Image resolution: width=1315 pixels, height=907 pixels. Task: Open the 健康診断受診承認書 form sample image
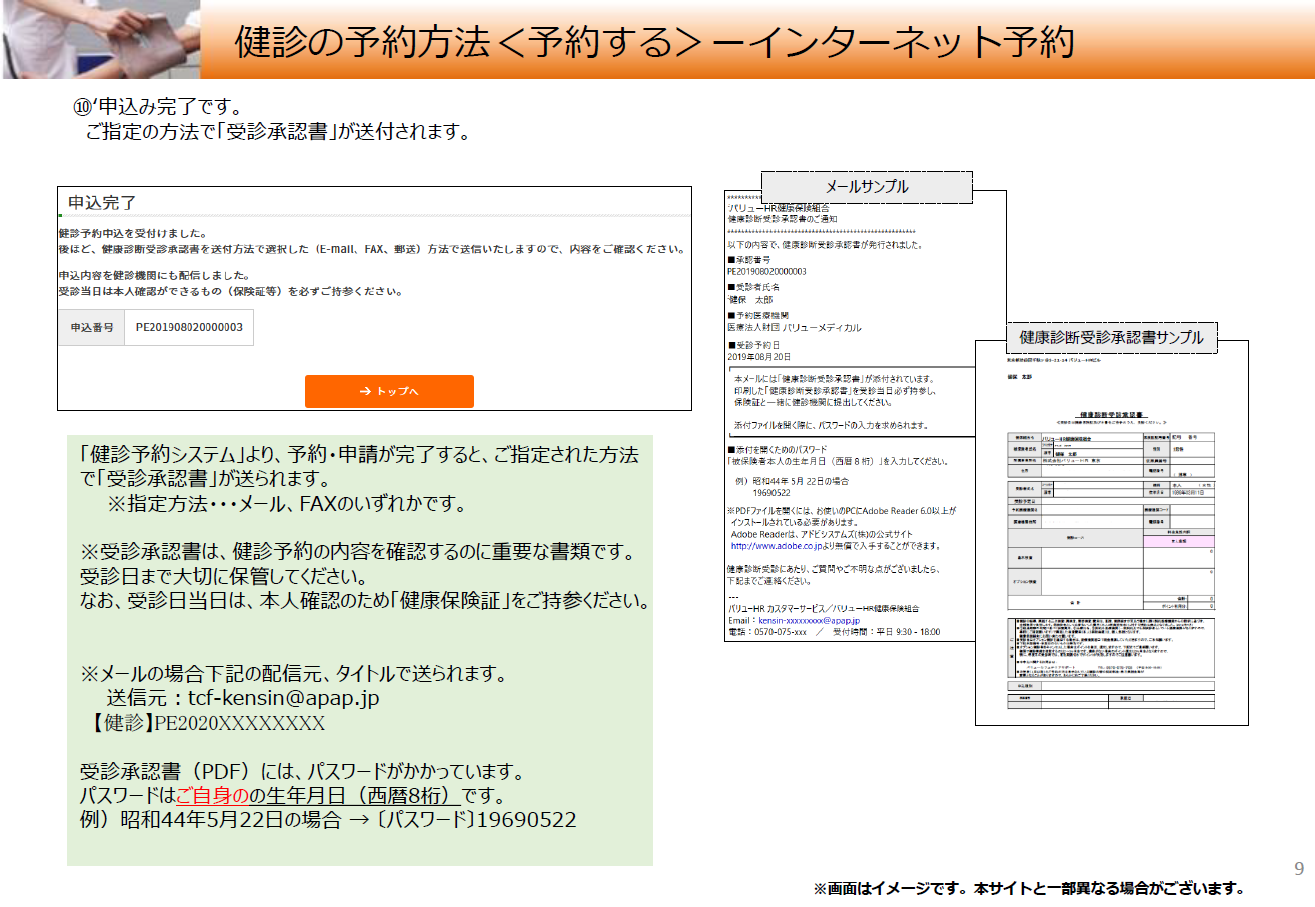click(x=1111, y=540)
